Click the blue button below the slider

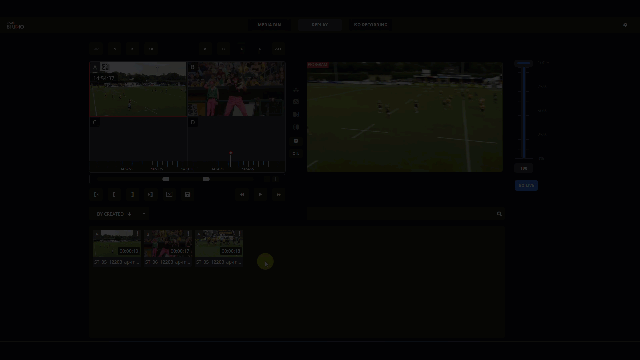pyautogui.click(x=526, y=186)
